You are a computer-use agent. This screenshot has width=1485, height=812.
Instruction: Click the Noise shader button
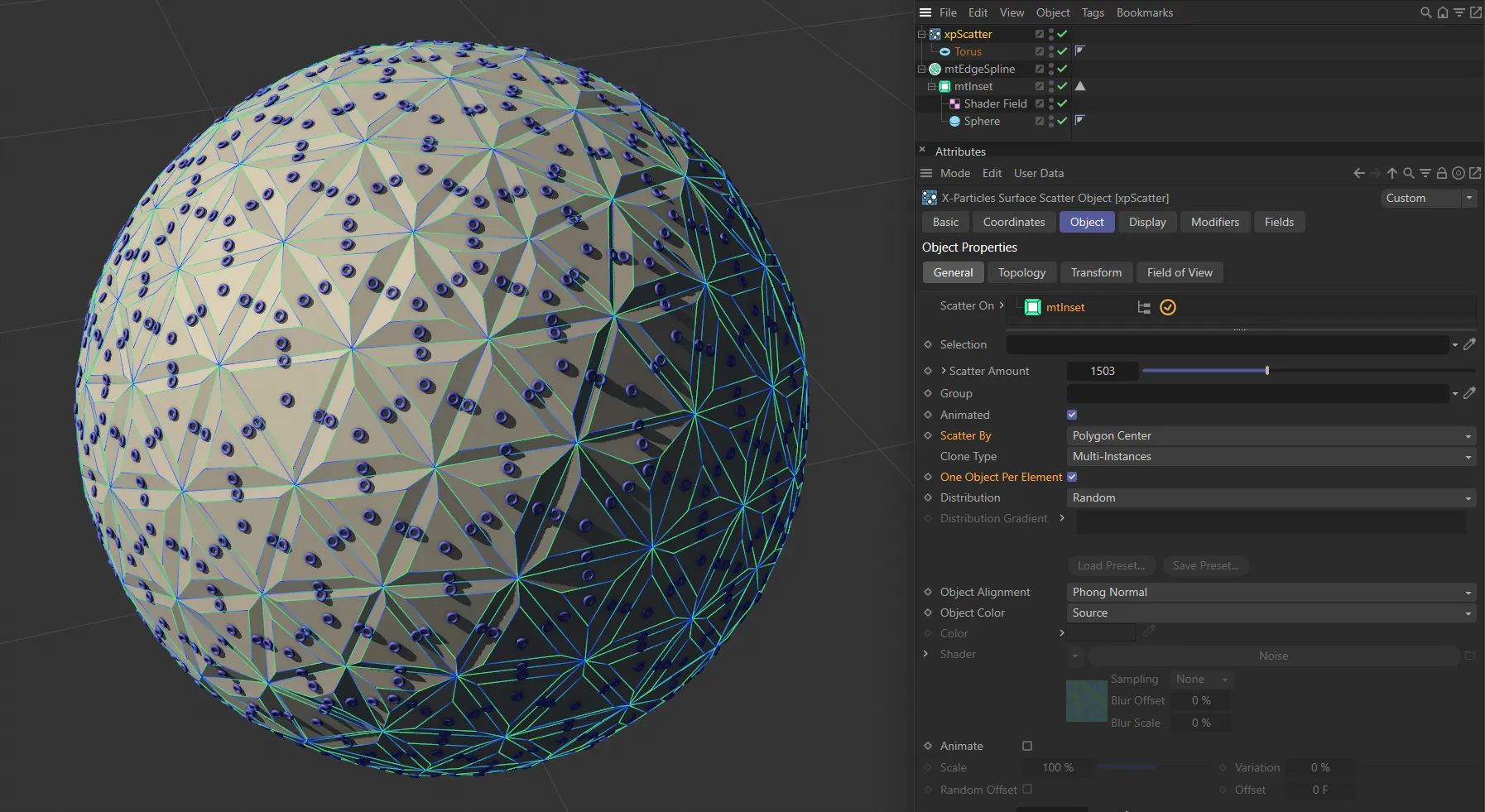click(x=1273, y=656)
